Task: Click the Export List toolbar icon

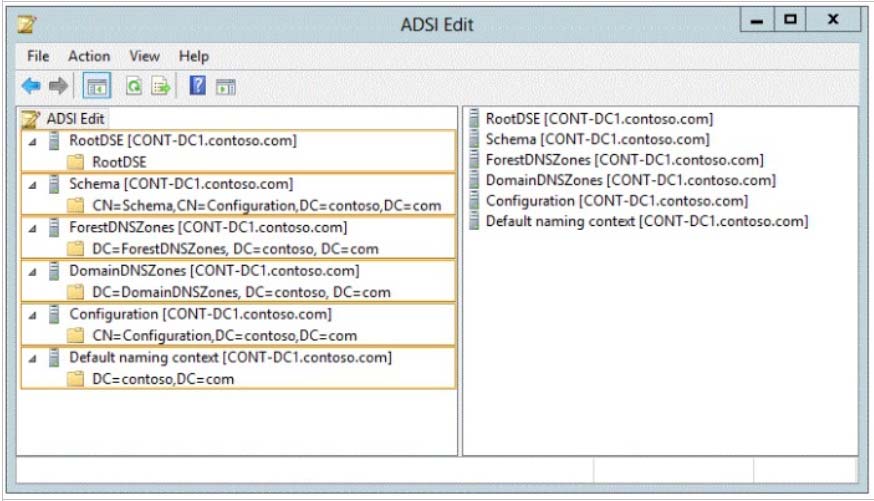Action: (161, 86)
